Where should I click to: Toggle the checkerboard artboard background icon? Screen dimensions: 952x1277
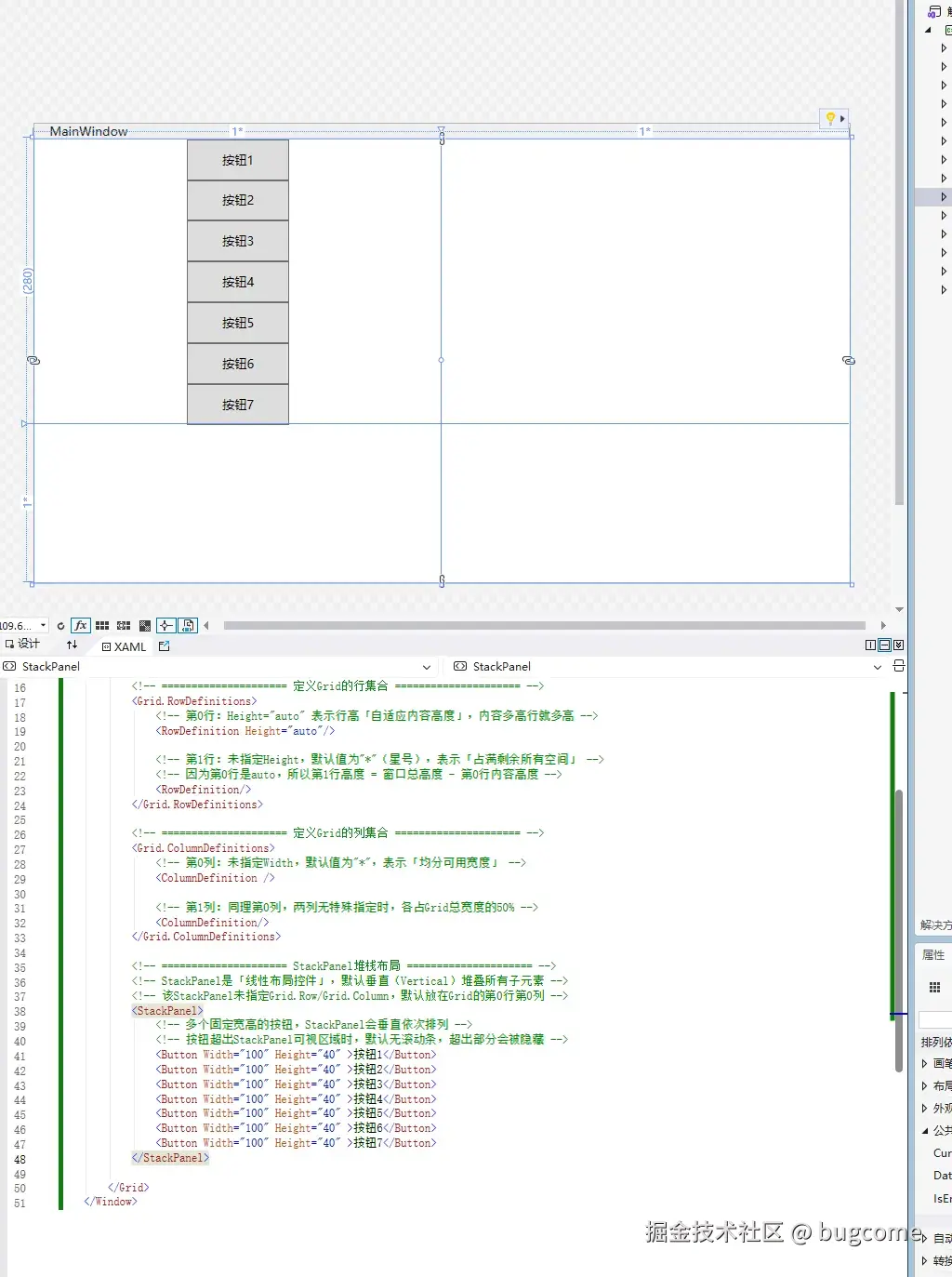pos(145,626)
